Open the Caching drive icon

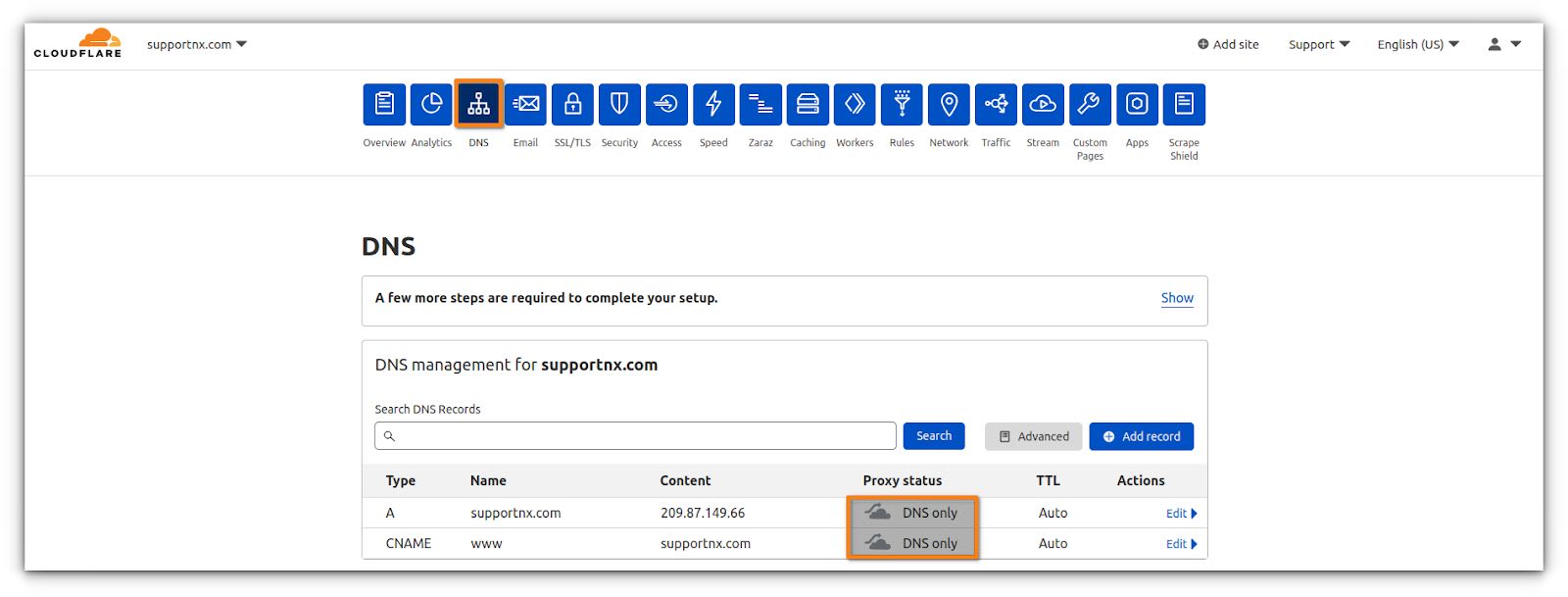[x=808, y=104]
